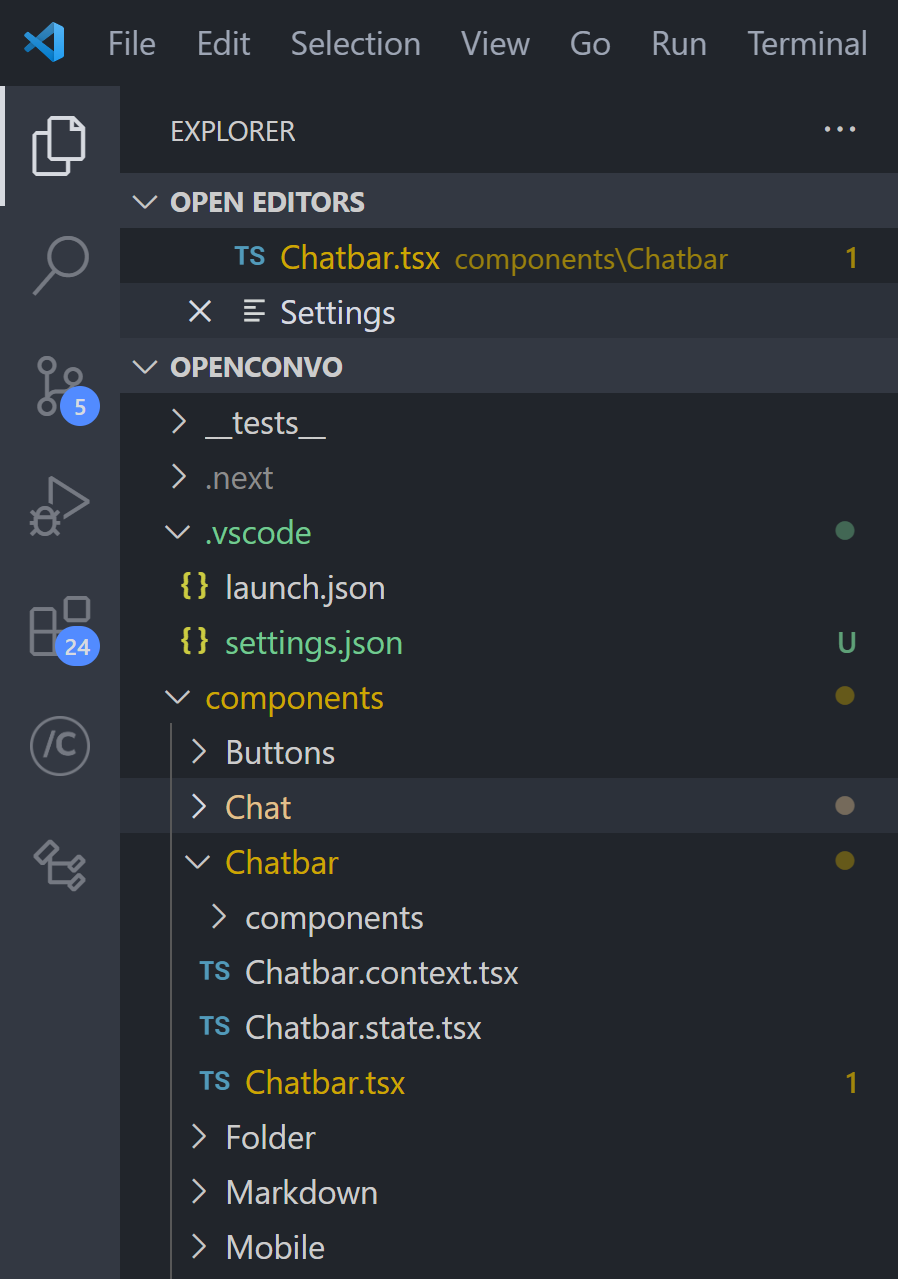Open the File menu
This screenshot has height=1279, width=898.
point(132,44)
